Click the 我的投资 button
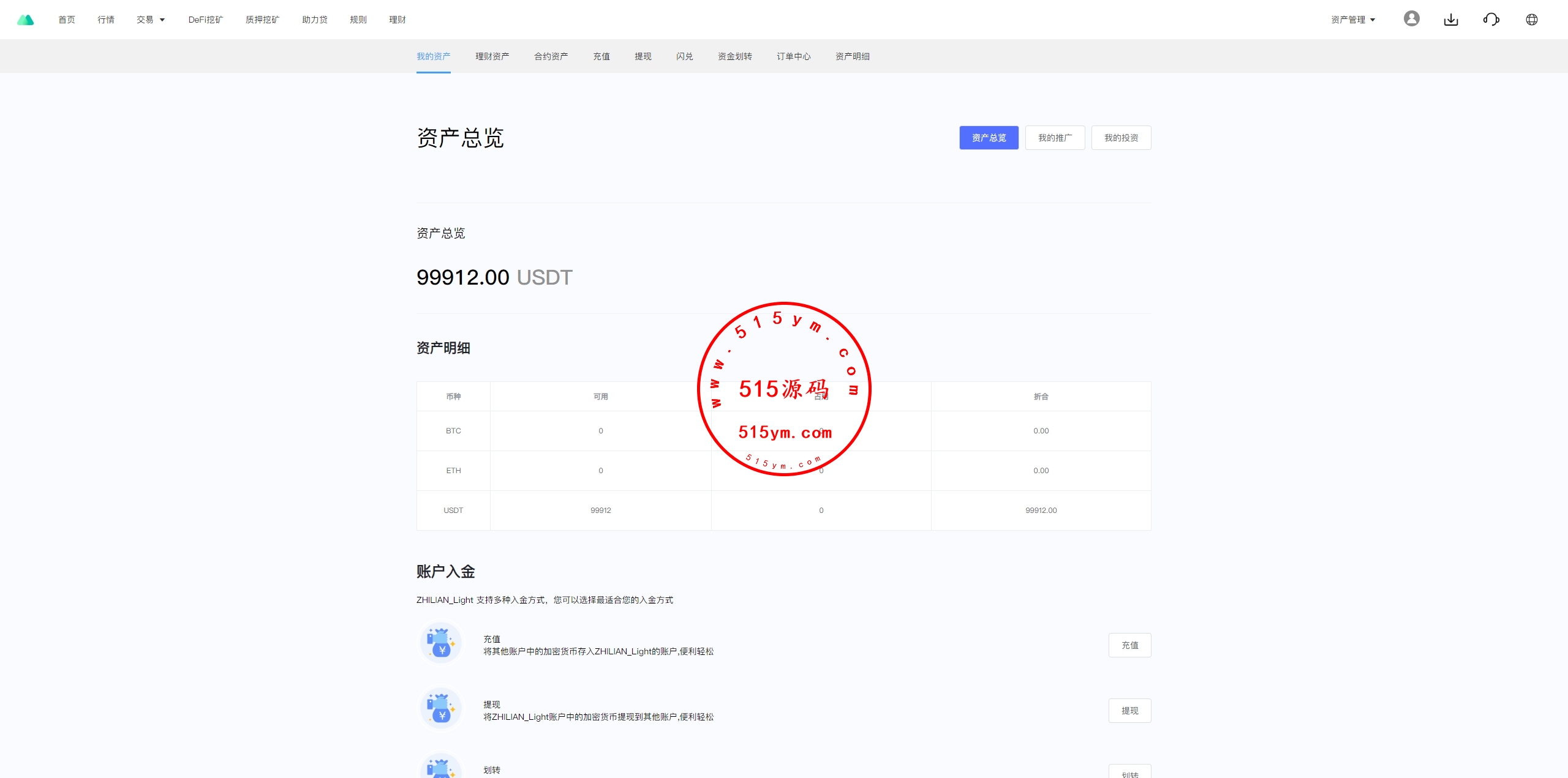1568x778 pixels. point(1121,138)
